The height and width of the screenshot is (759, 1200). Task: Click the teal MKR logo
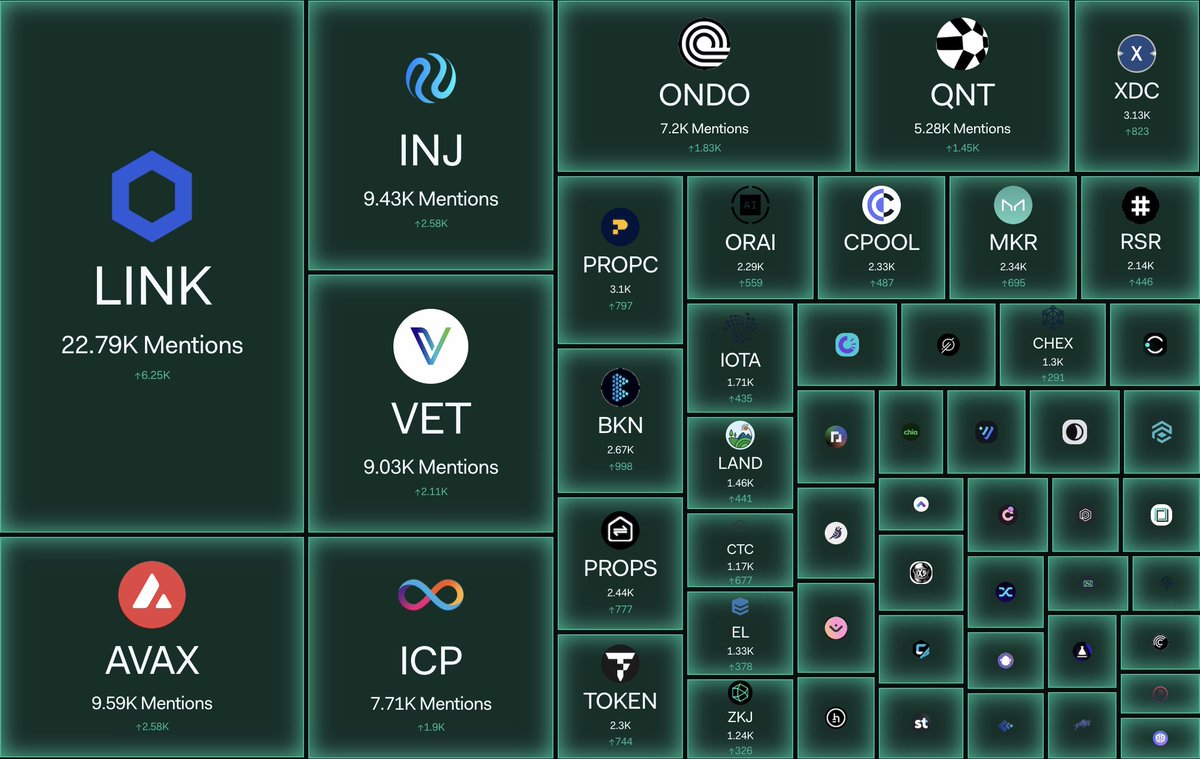(x=1012, y=205)
